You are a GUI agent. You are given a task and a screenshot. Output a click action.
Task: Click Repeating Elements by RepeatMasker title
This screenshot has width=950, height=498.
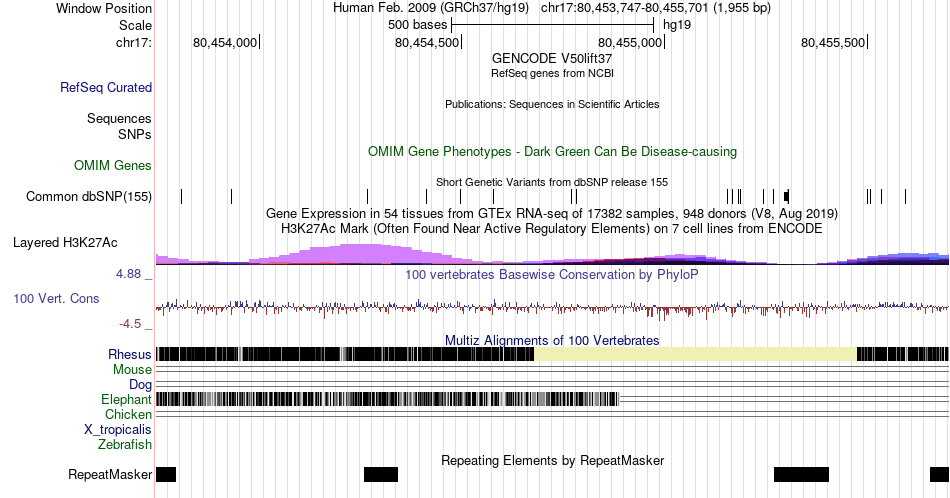pos(552,460)
